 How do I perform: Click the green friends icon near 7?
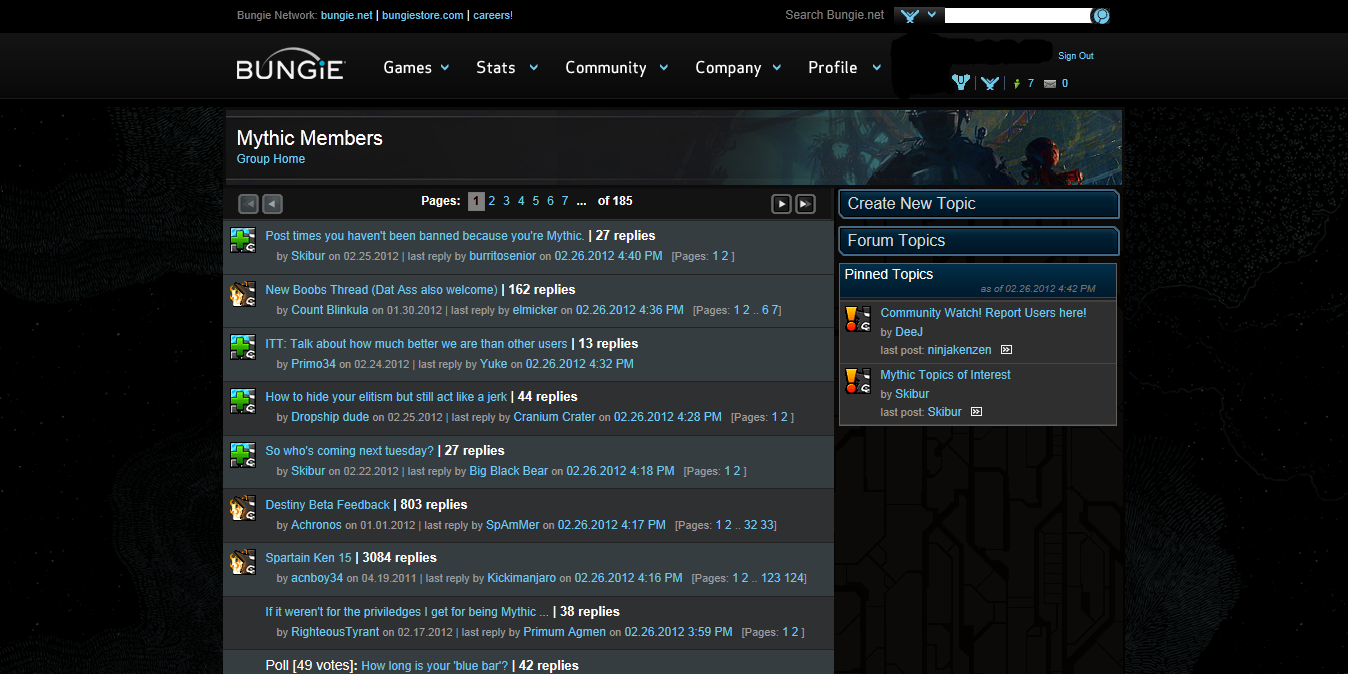1017,84
